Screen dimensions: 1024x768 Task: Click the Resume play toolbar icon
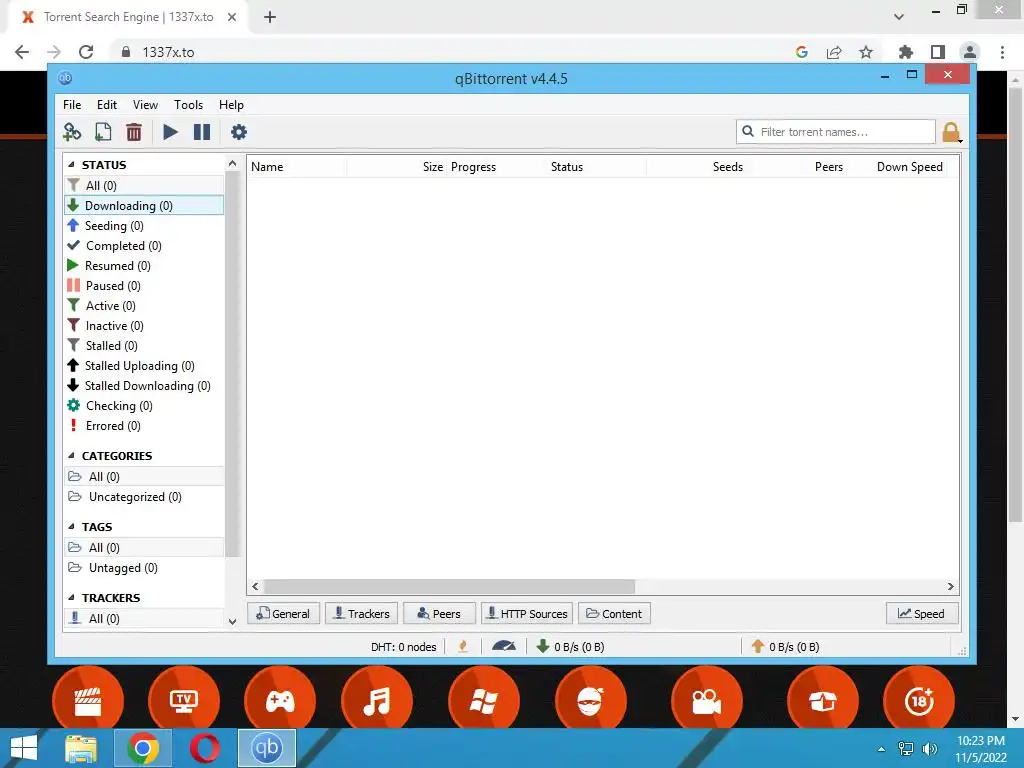tap(170, 132)
